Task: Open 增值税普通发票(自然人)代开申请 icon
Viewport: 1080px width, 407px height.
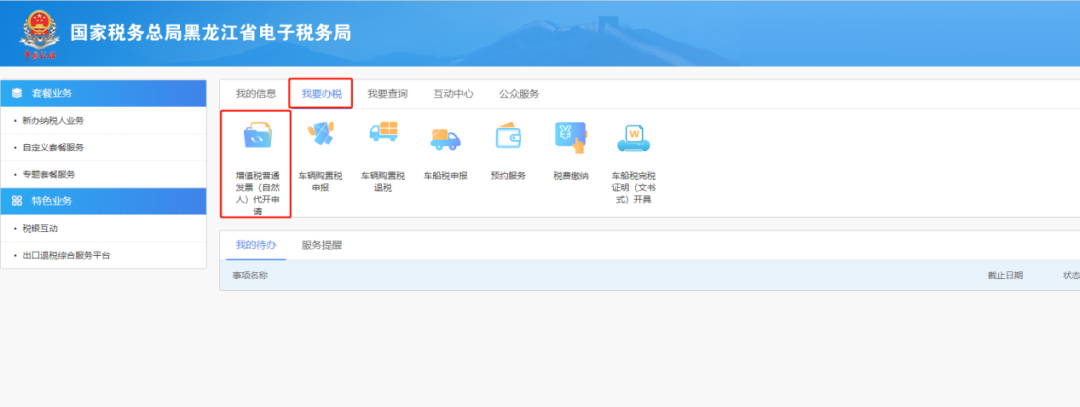Action: (x=258, y=136)
